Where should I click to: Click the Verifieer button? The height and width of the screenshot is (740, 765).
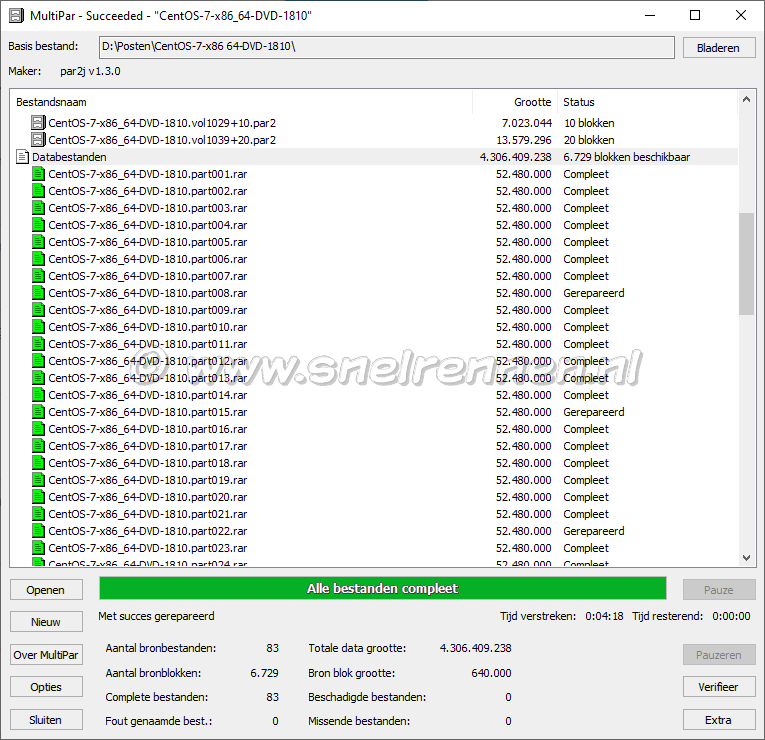pyautogui.click(x=719, y=687)
